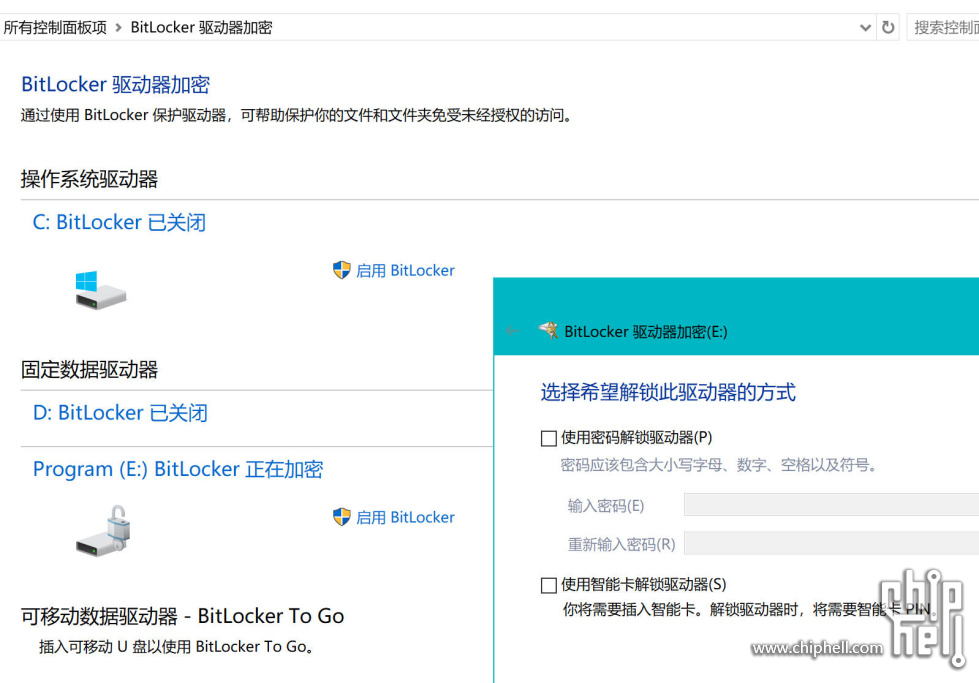Image resolution: width=979 pixels, height=683 pixels.
Task: Focus the 重新输入密码(R) field
Action: pos(832,543)
